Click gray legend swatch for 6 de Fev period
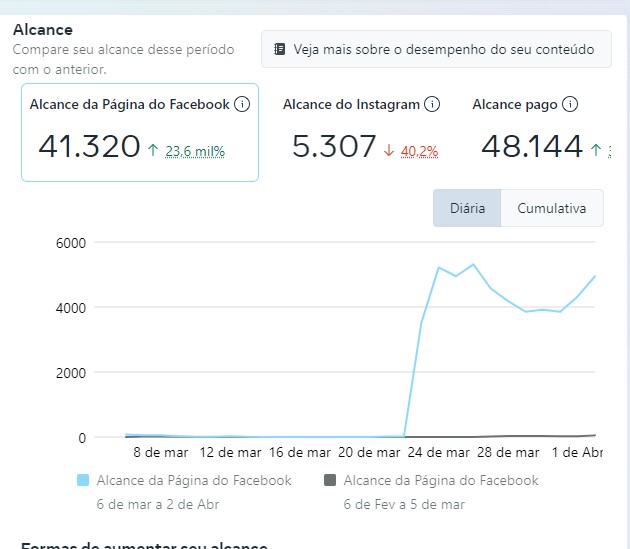 tap(330, 481)
